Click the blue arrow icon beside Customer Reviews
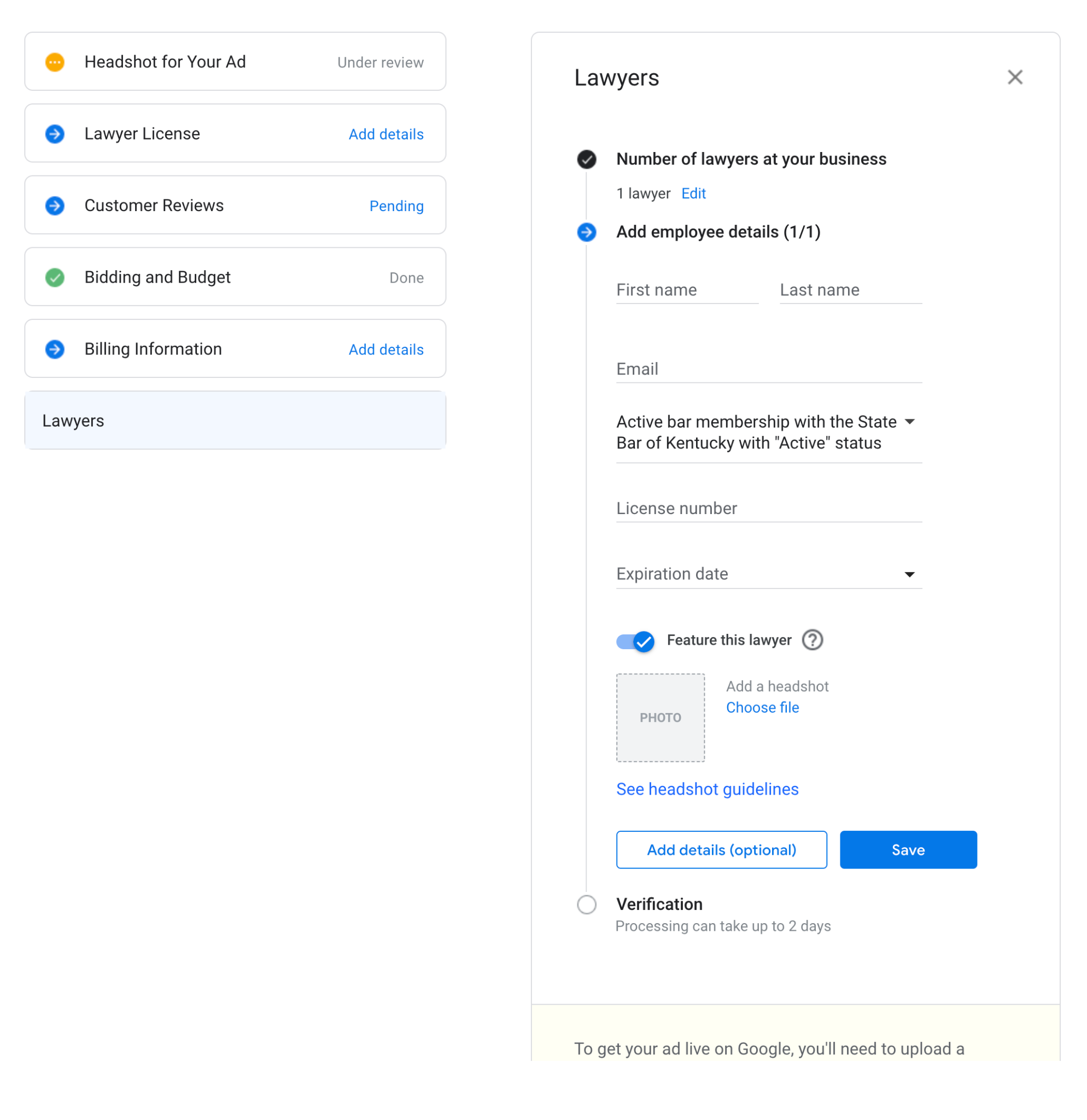The image size is (1087, 1120). click(x=55, y=206)
